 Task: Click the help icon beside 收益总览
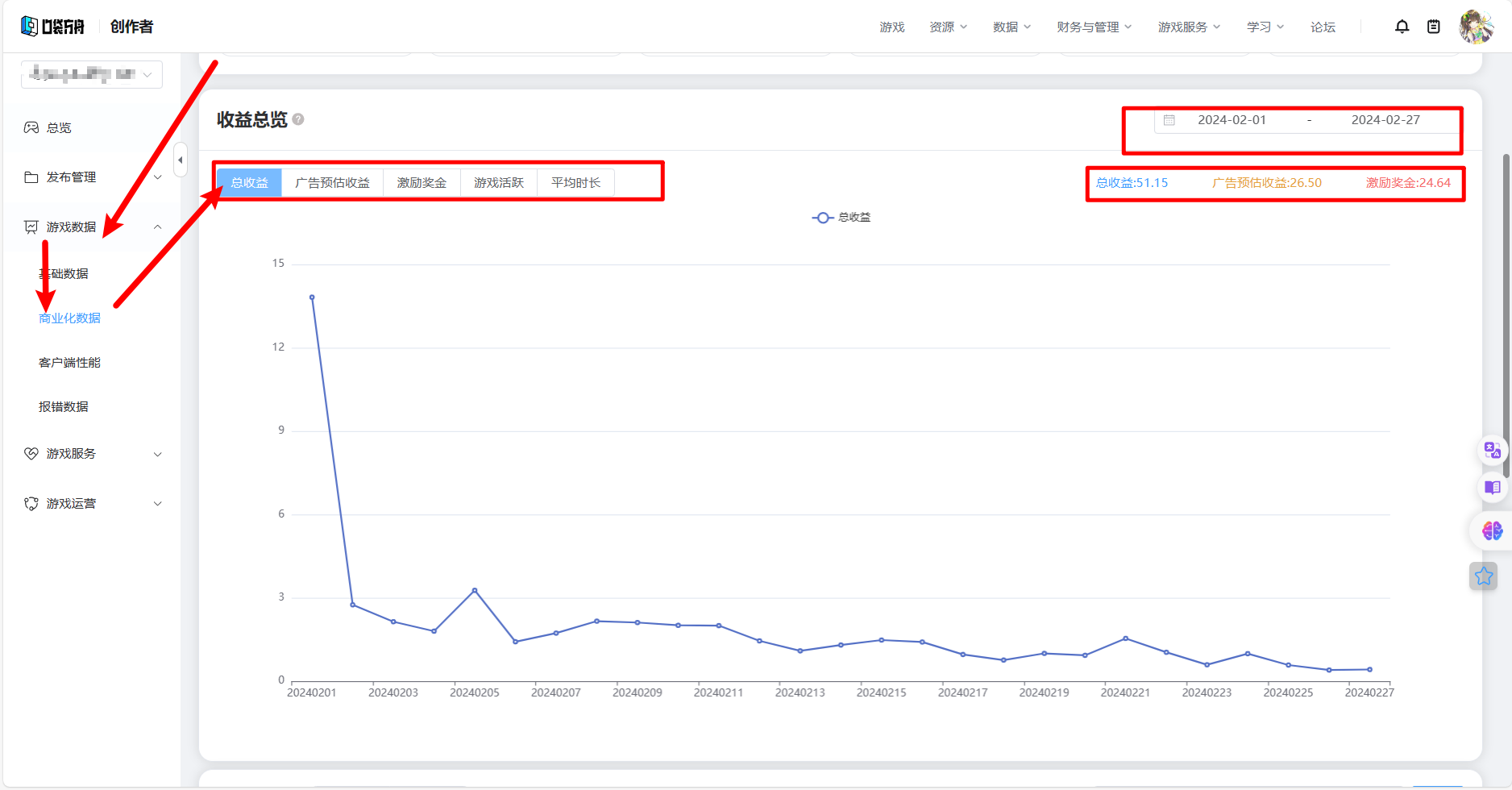point(298,119)
